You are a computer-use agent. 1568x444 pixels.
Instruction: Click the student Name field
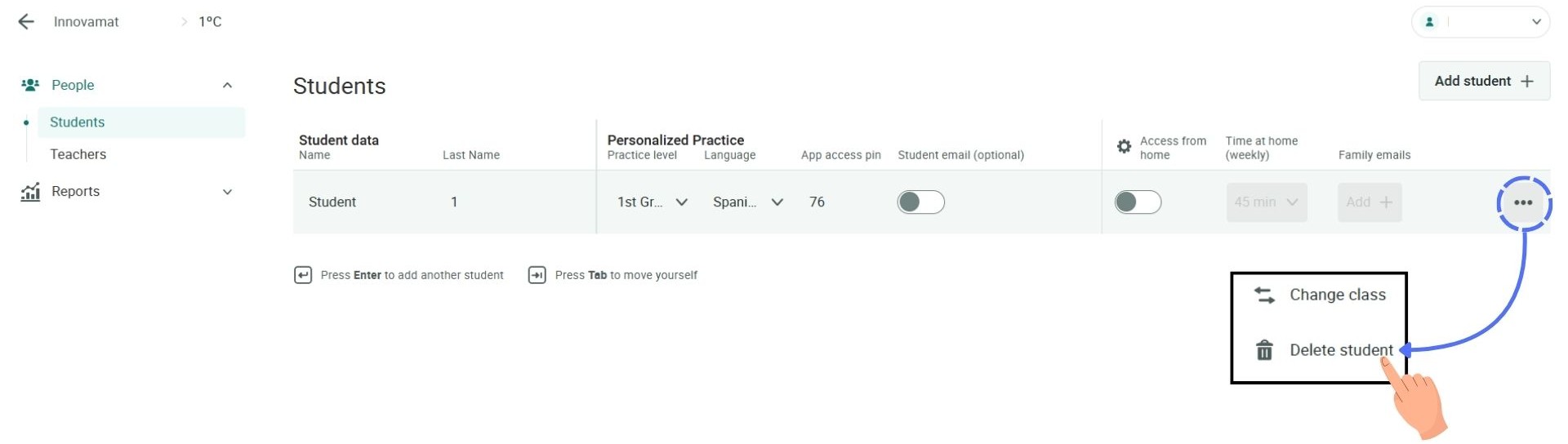[332, 202]
